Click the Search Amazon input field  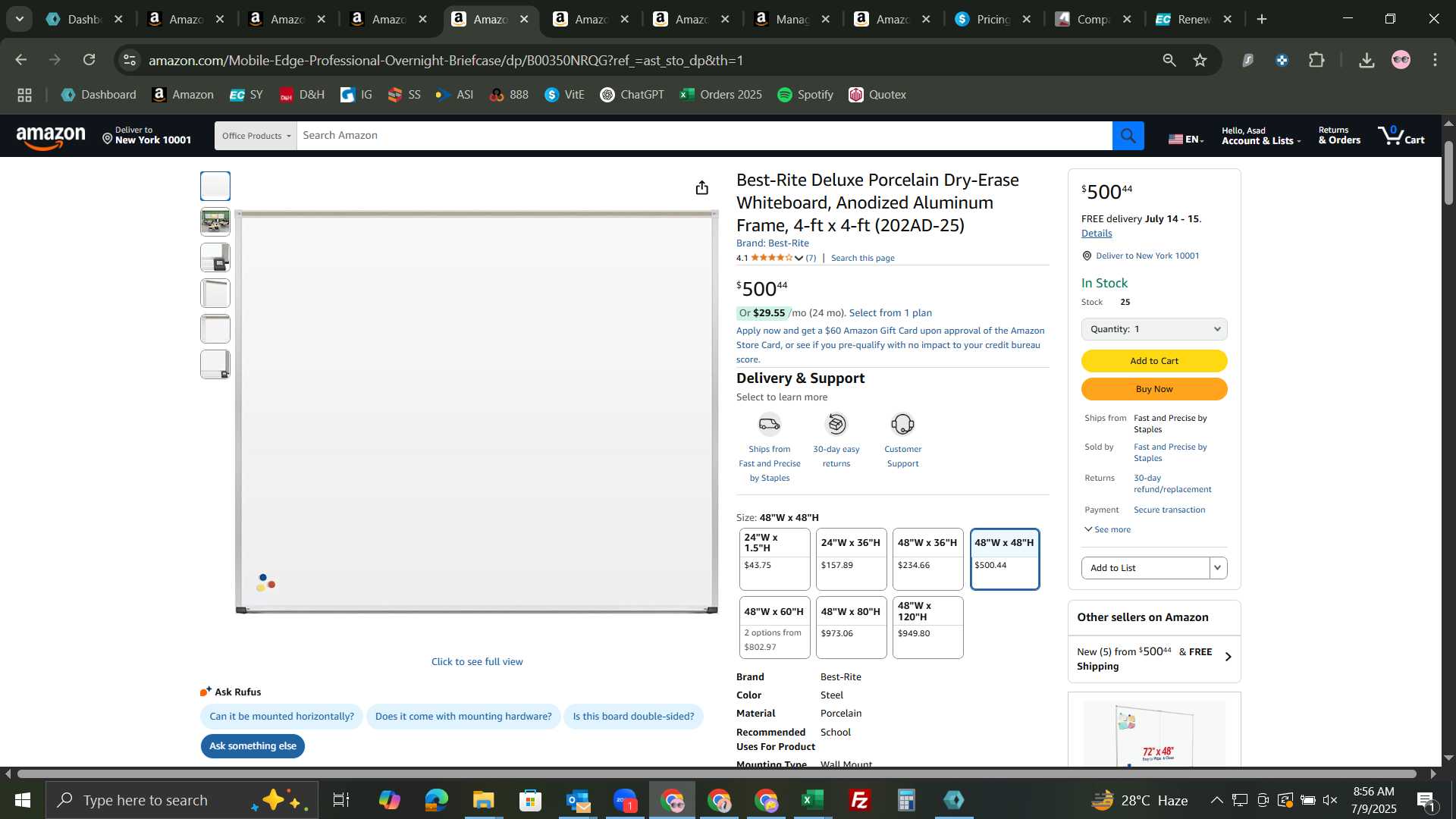pos(704,136)
